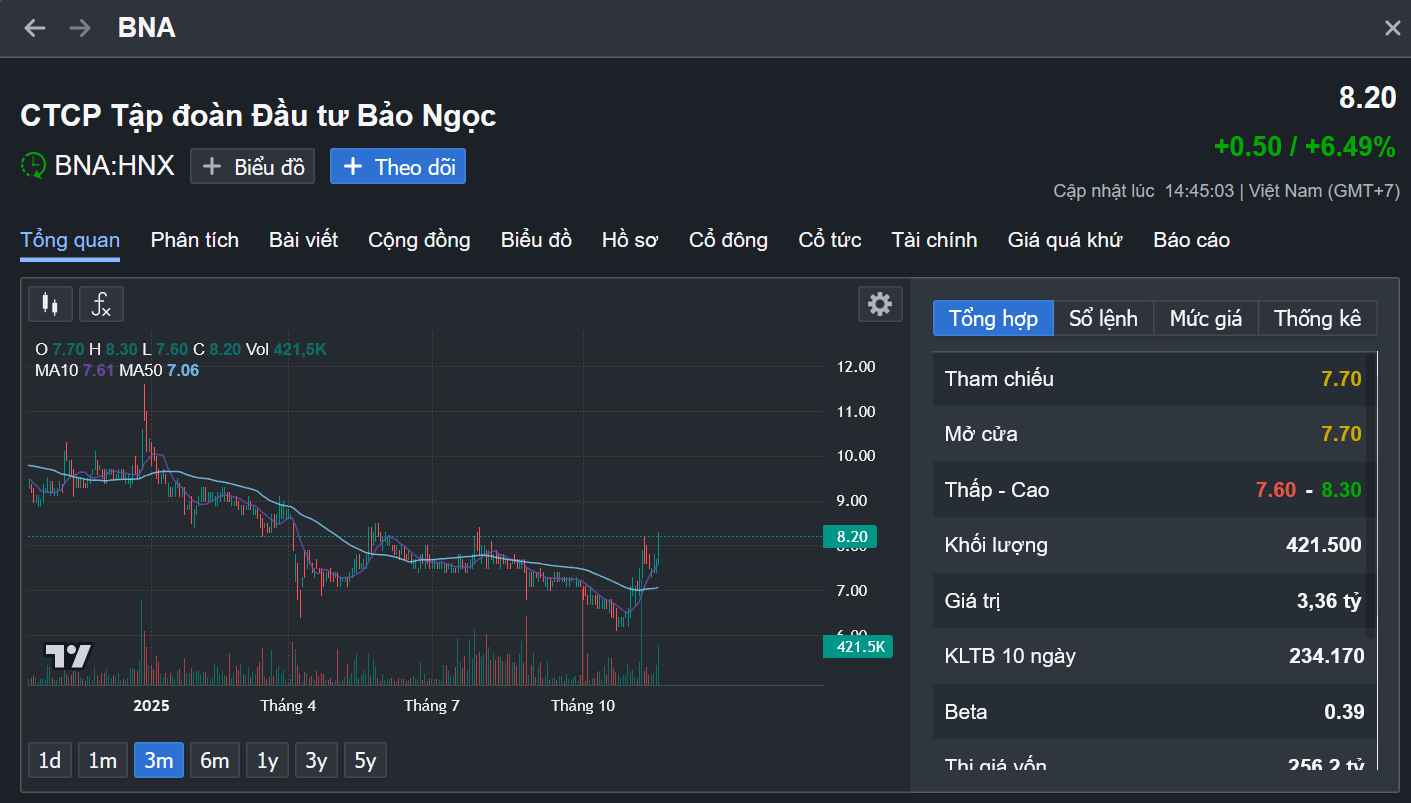Click the clock icon beside BNA:HNX
Viewport: 1411px width, 803px height.
[x=33, y=166]
